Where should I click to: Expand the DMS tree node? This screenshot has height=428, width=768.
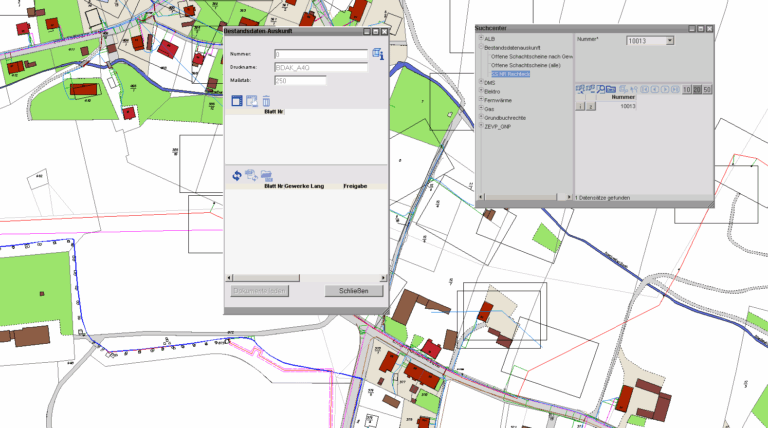[481, 82]
